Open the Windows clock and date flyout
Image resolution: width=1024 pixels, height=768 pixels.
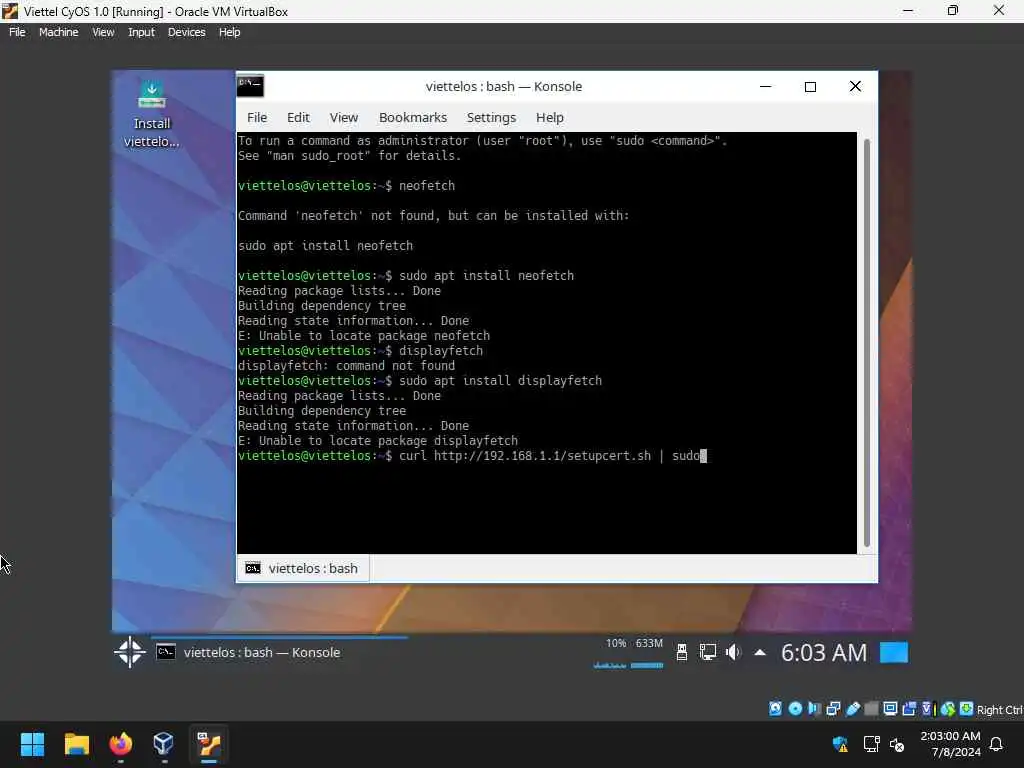[x=950, y=744]
